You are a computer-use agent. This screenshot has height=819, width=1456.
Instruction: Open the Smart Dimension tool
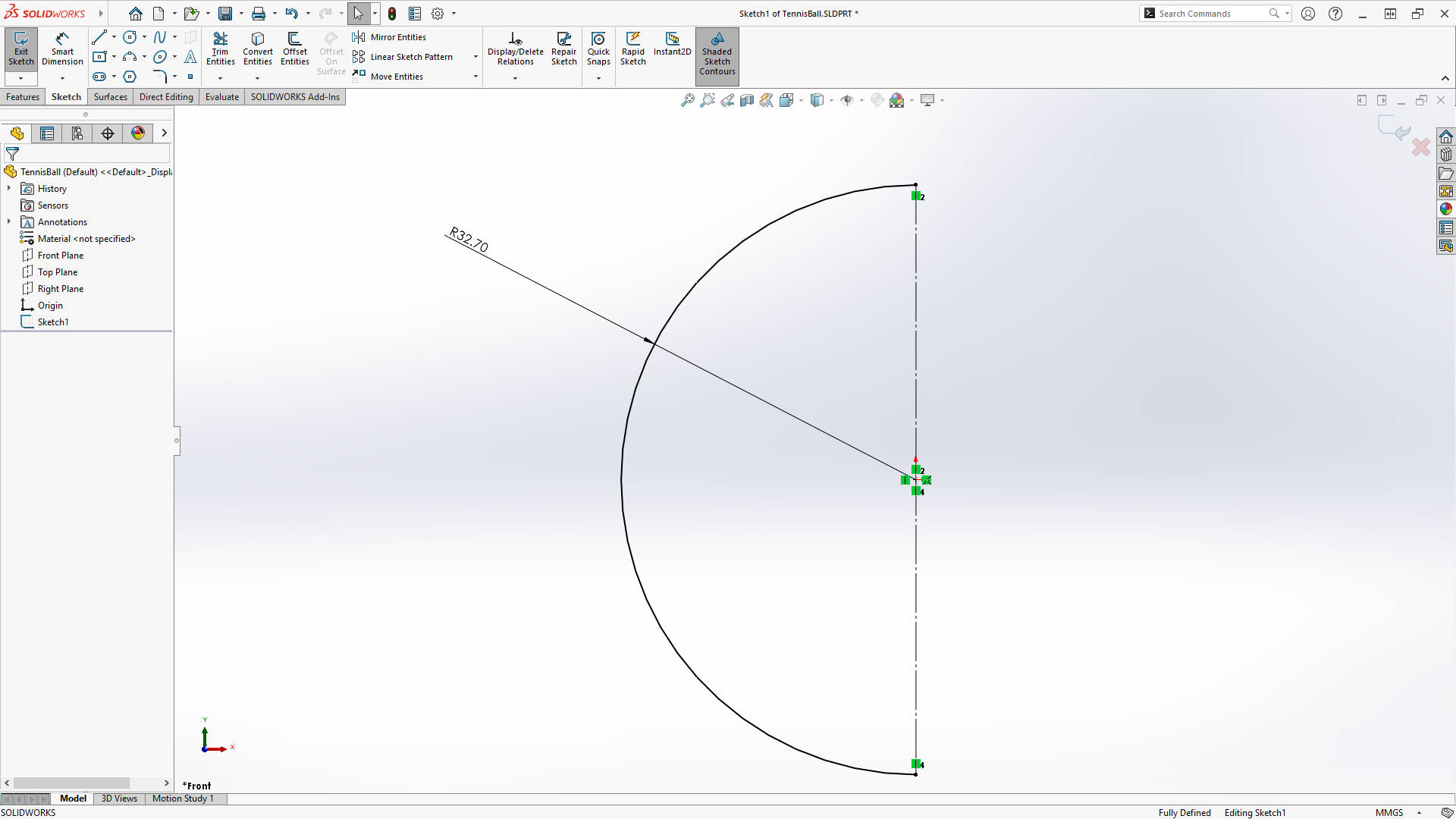pos(62,49)
